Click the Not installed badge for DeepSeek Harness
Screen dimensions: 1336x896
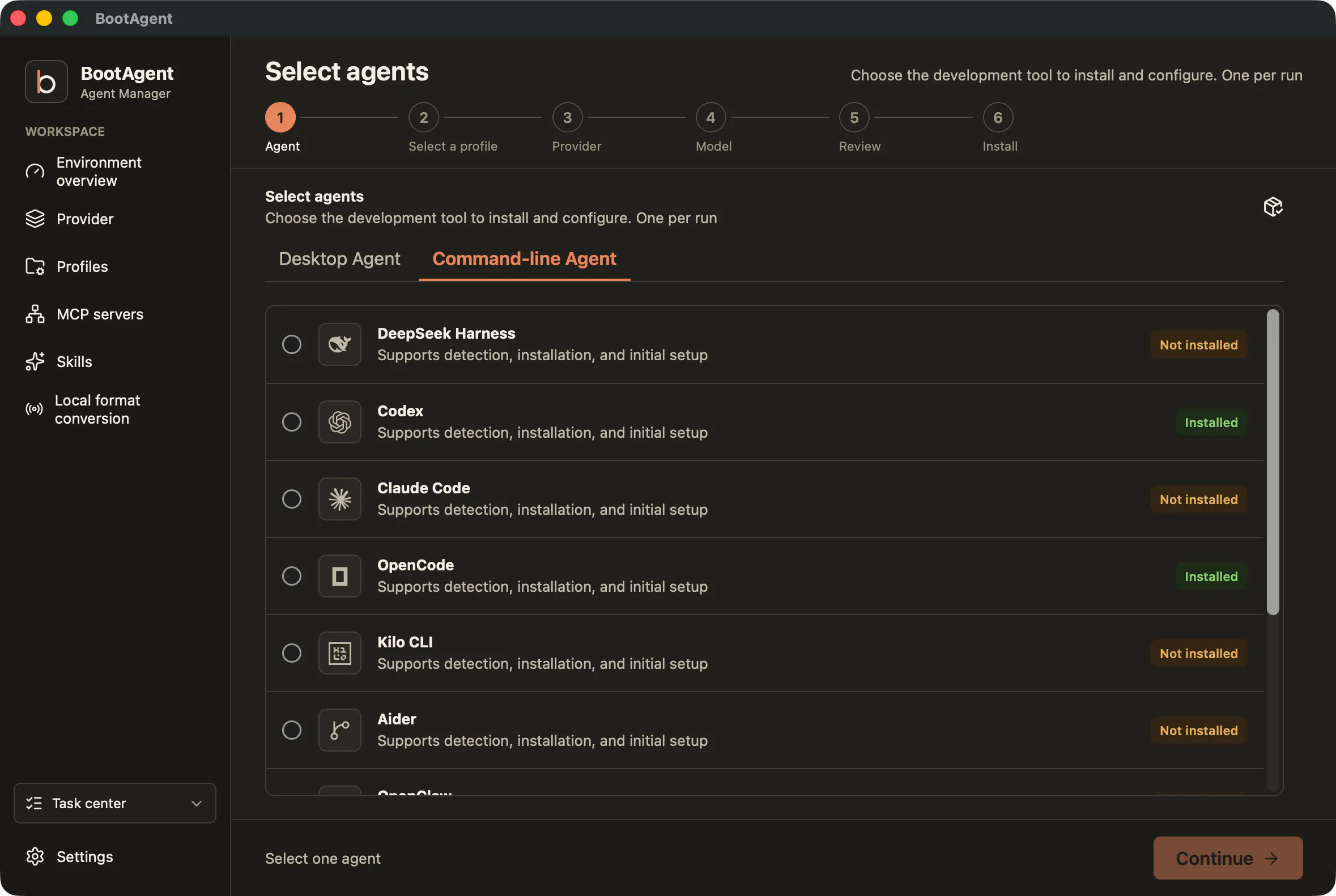[x=1199, y=344]
